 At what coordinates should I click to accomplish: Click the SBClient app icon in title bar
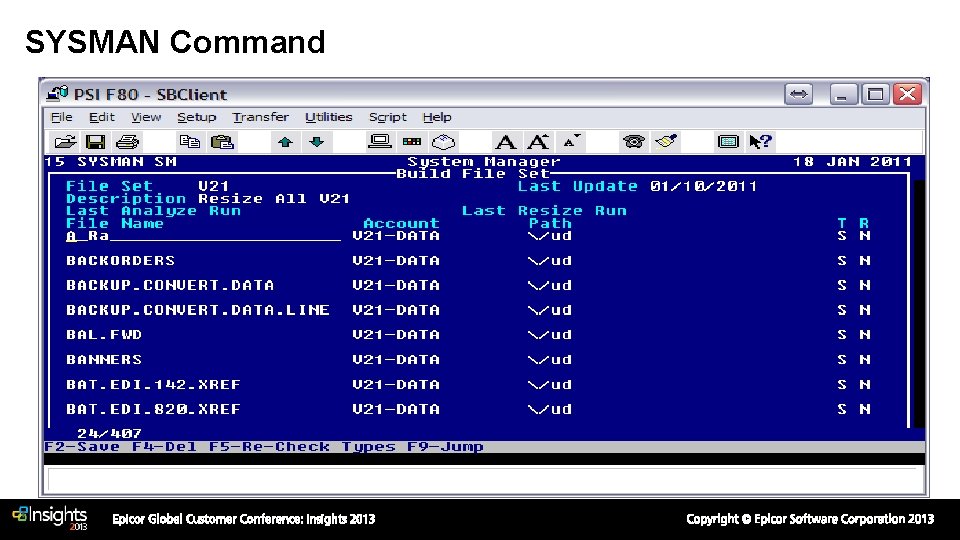pos(57,94)
